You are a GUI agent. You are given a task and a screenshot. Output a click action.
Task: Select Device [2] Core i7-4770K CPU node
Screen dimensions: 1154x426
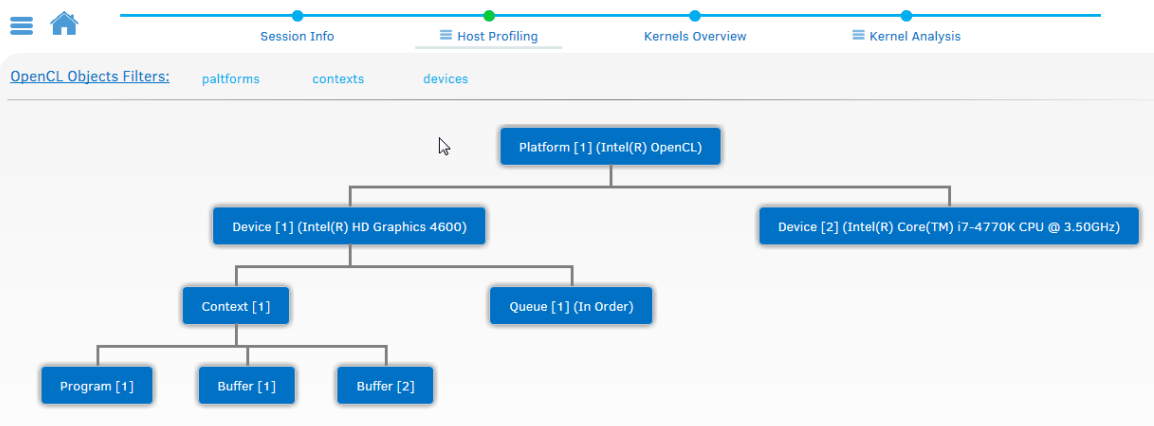point(950,227)
